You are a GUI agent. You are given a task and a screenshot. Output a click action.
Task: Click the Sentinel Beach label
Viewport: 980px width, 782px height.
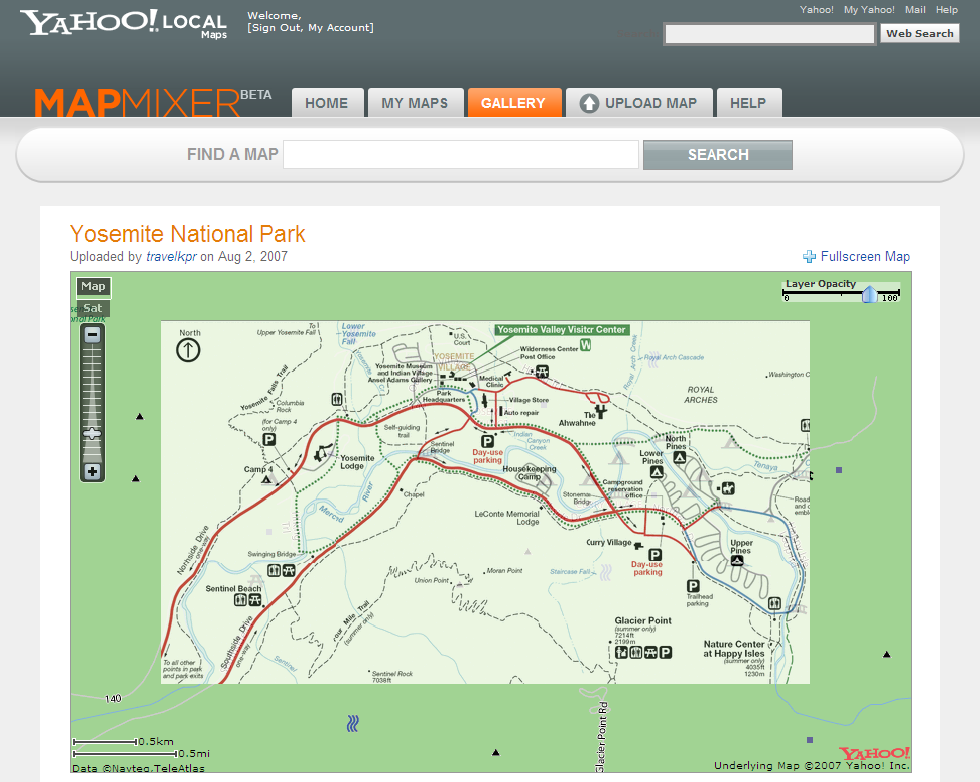[233, 588]
